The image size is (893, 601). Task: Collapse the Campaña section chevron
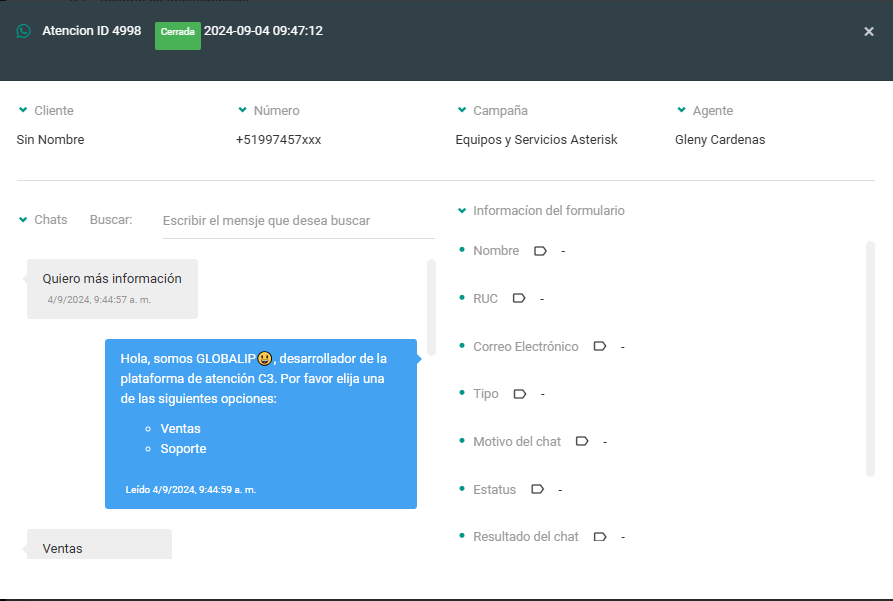coord(462,110)
